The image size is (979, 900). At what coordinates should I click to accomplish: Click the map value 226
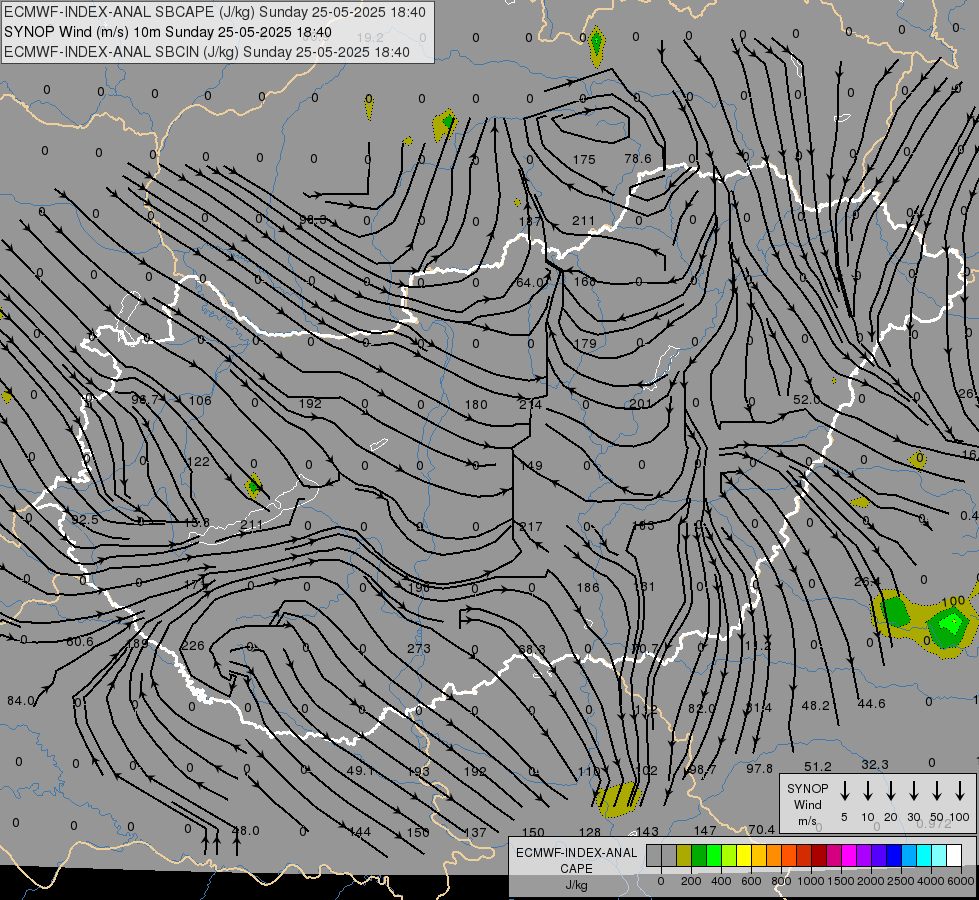point(193,646)
